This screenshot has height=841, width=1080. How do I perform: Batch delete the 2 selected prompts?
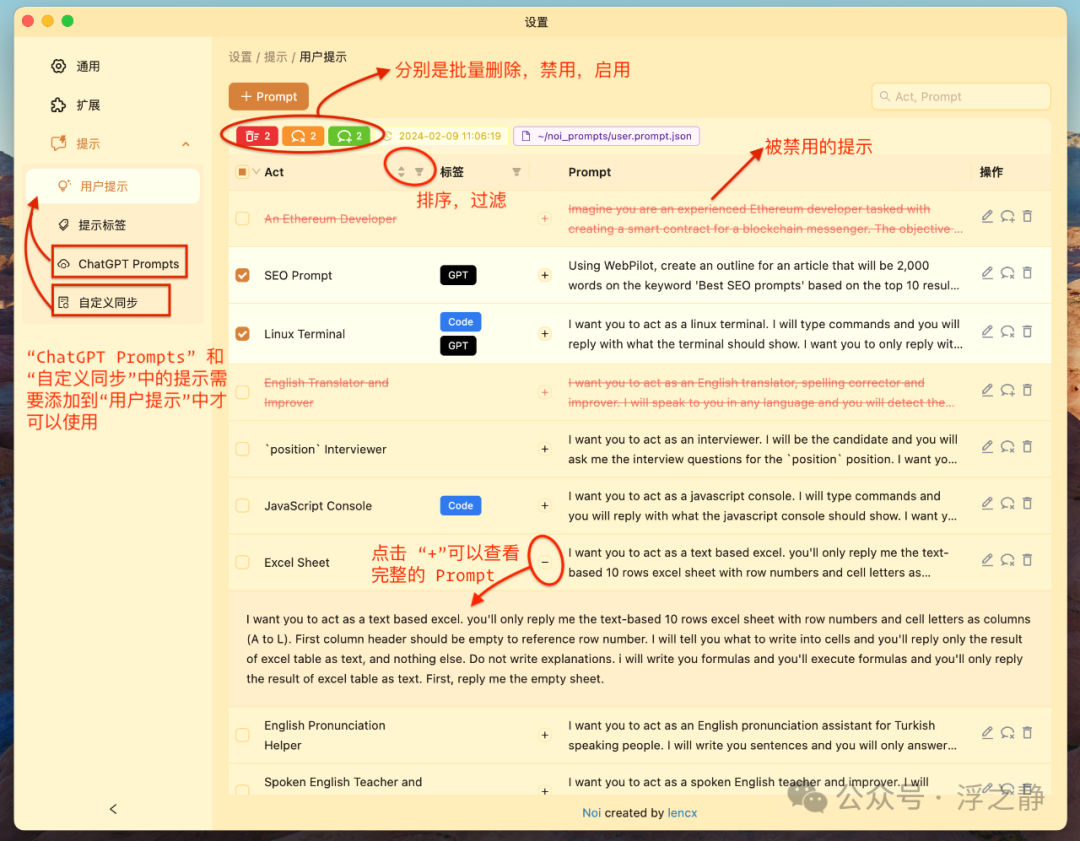pyautogui.click(x=258, y=136)
